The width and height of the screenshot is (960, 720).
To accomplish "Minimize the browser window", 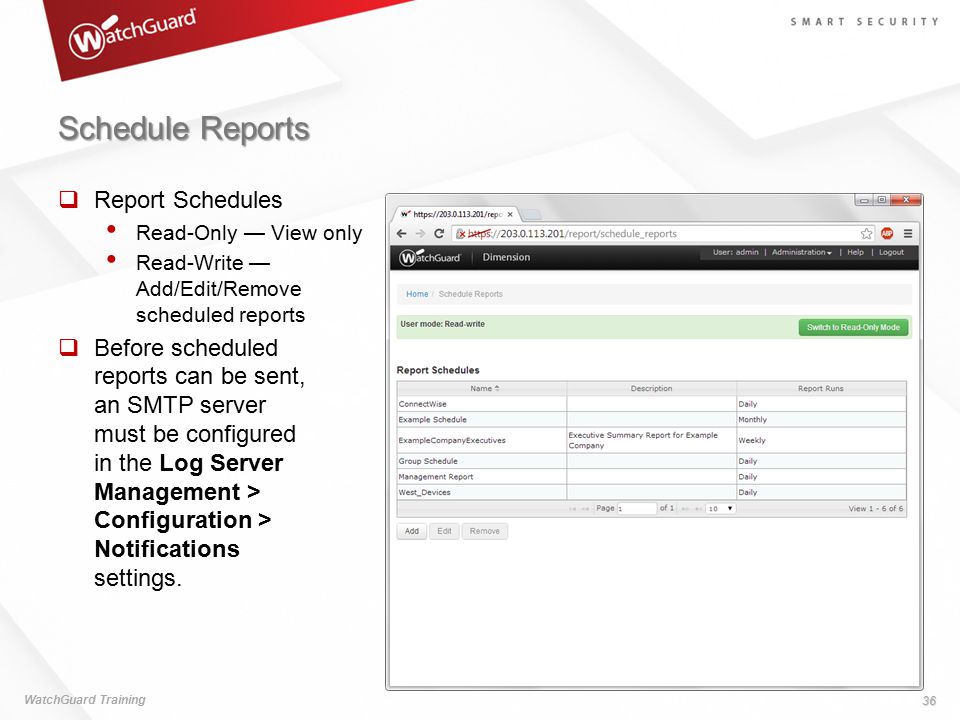I will [864, 200].
